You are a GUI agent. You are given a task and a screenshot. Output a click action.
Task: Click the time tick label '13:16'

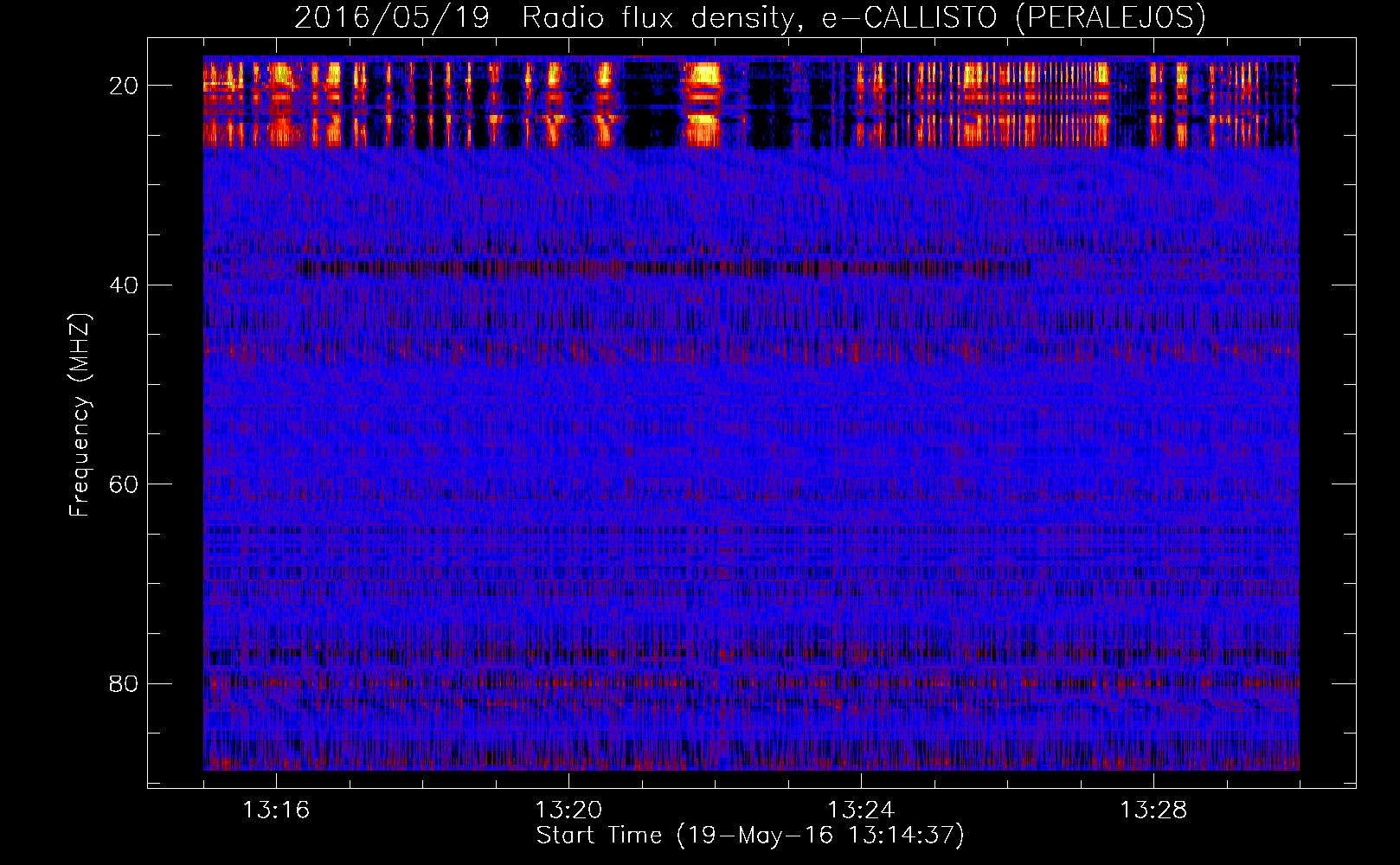tap(276, 811)
